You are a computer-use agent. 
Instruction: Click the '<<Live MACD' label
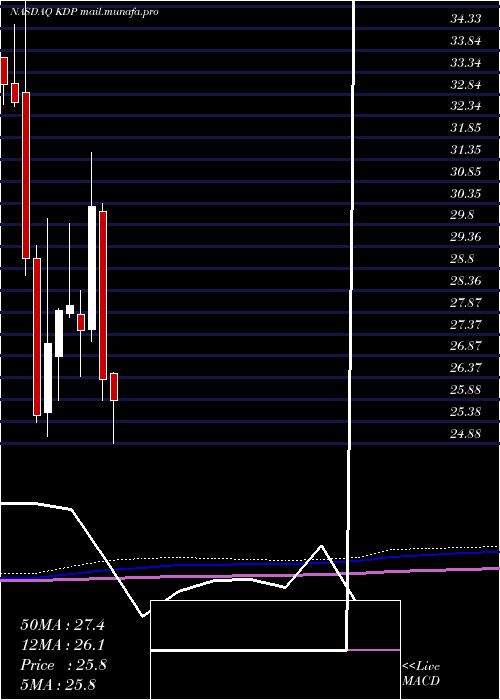[x=421, y=673]
